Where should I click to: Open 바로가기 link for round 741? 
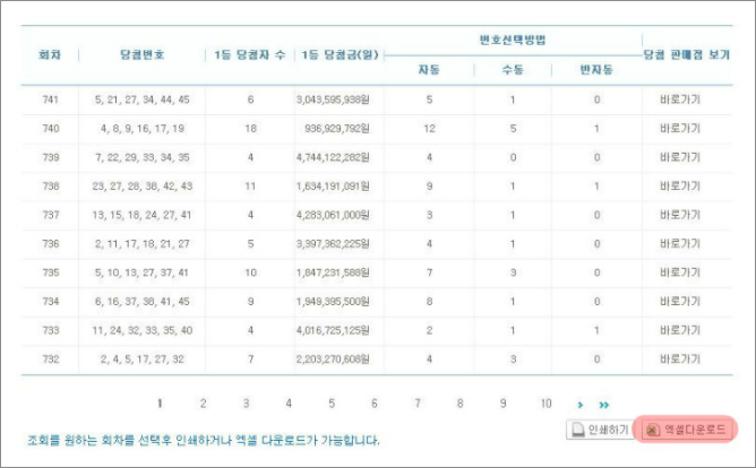680,99
